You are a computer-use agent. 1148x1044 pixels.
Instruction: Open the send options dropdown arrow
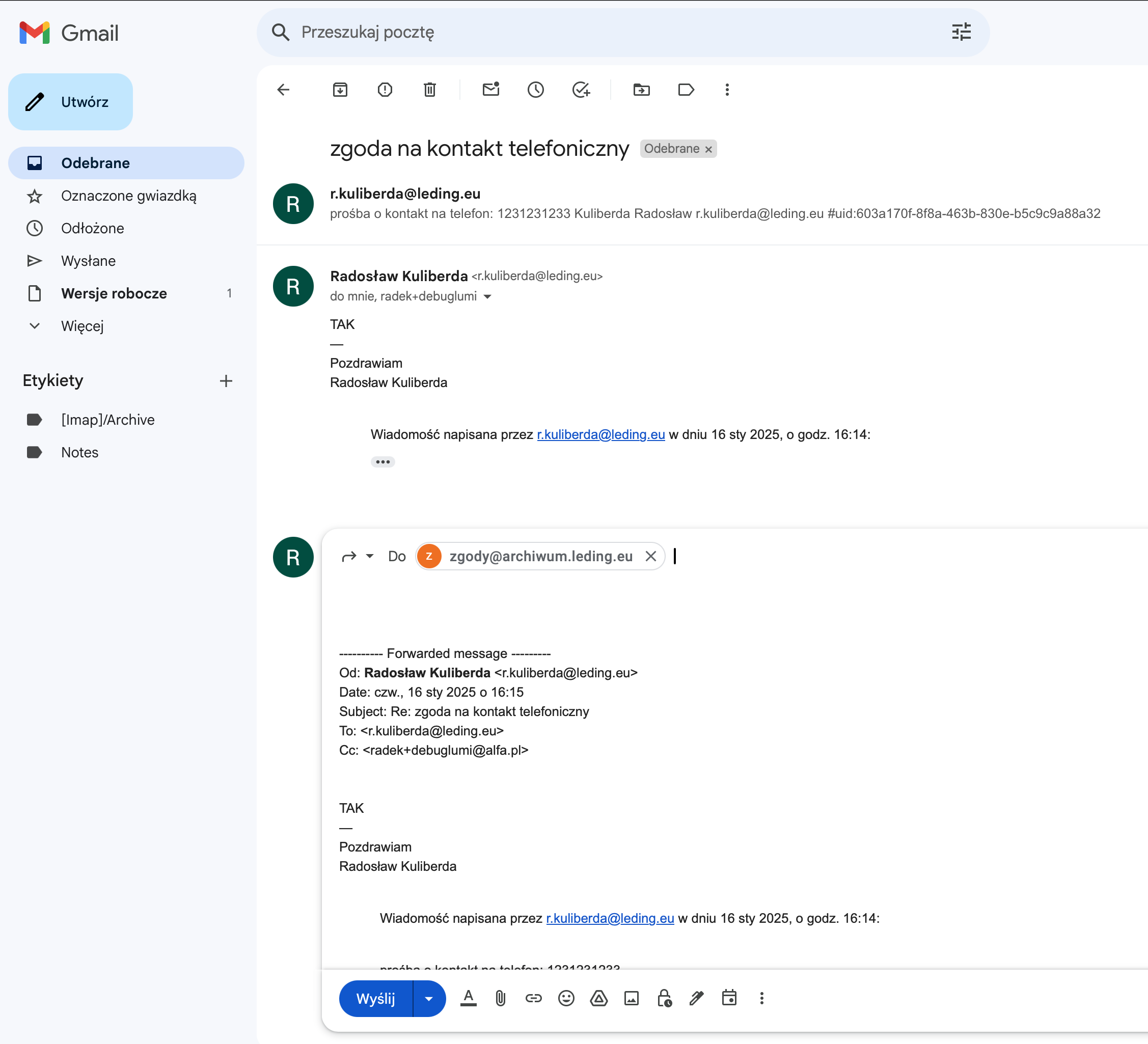429,998
